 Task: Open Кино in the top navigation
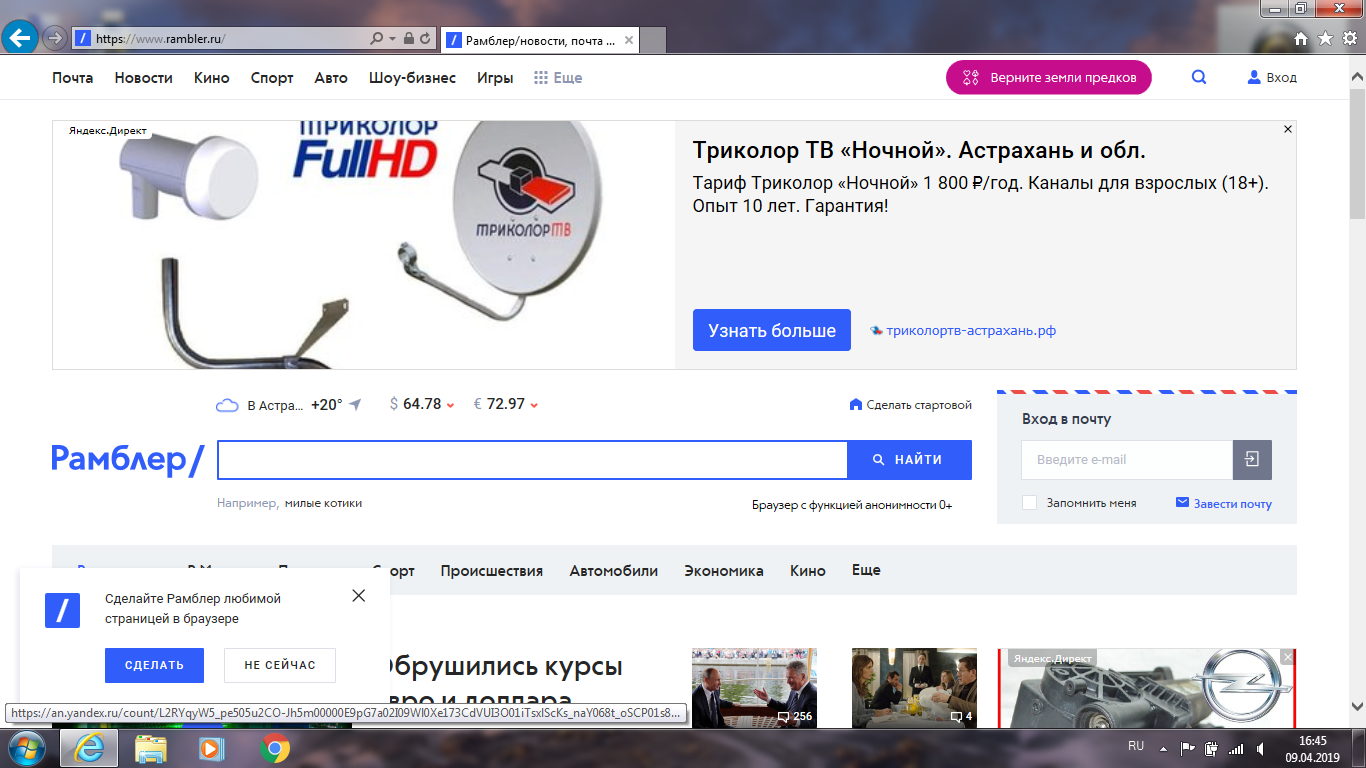pyautogui.click(x=212, y=77)
